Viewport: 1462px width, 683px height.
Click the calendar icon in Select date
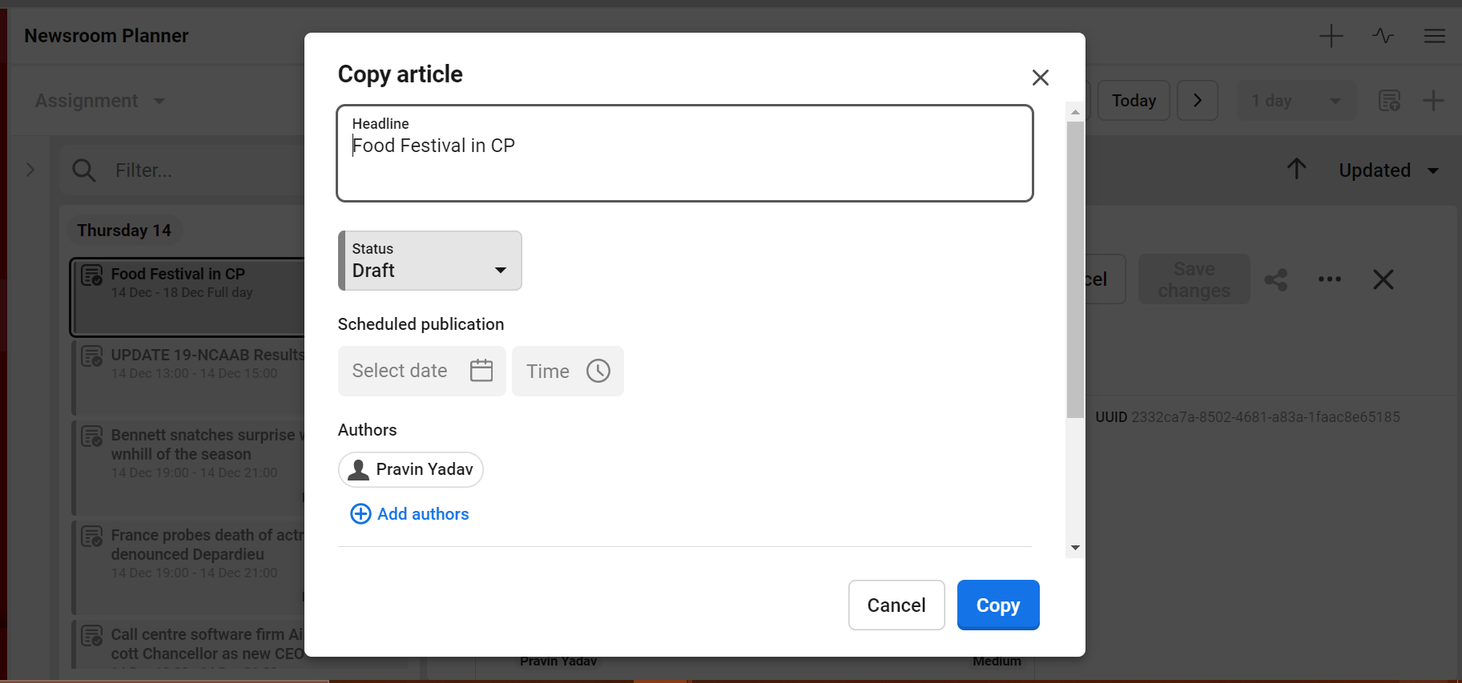click(481, 371)
